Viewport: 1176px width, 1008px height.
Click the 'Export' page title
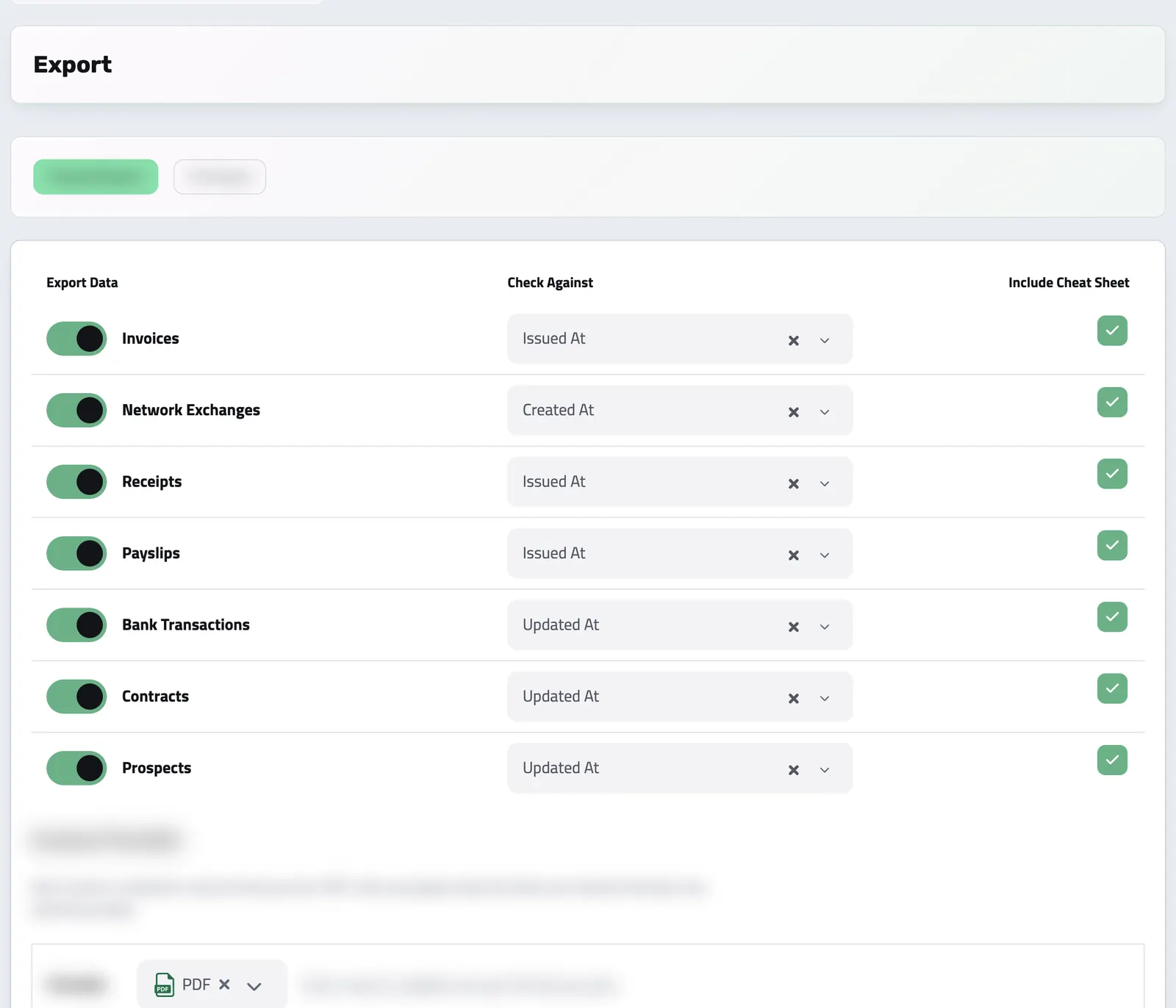coord(73,65)
